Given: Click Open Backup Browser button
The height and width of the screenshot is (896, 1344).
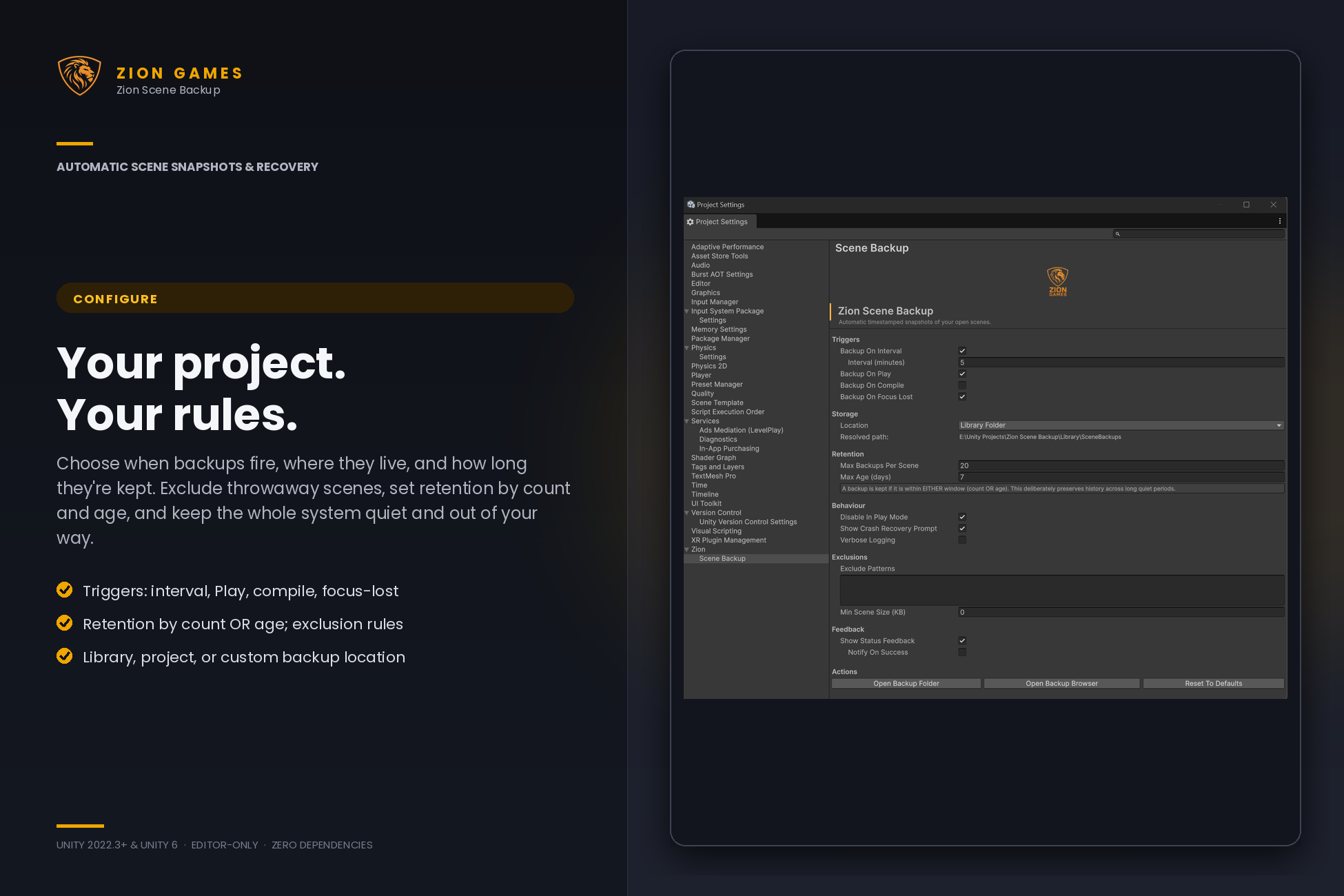Looking at the screenshot, I should pyautogui.click(x=1061, y=684).
